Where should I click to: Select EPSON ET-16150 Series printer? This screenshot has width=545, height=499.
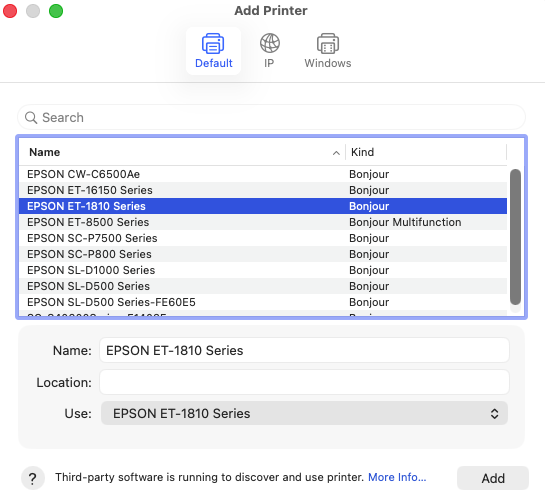[263, 190]
